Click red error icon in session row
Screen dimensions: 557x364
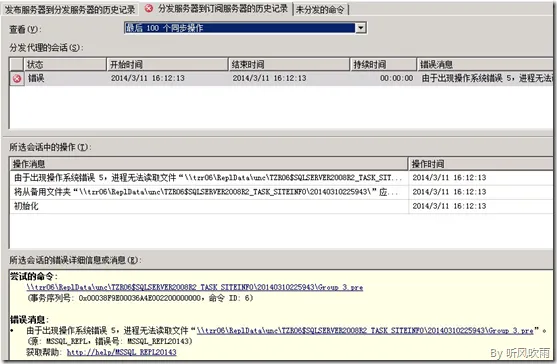coord(17,78)
